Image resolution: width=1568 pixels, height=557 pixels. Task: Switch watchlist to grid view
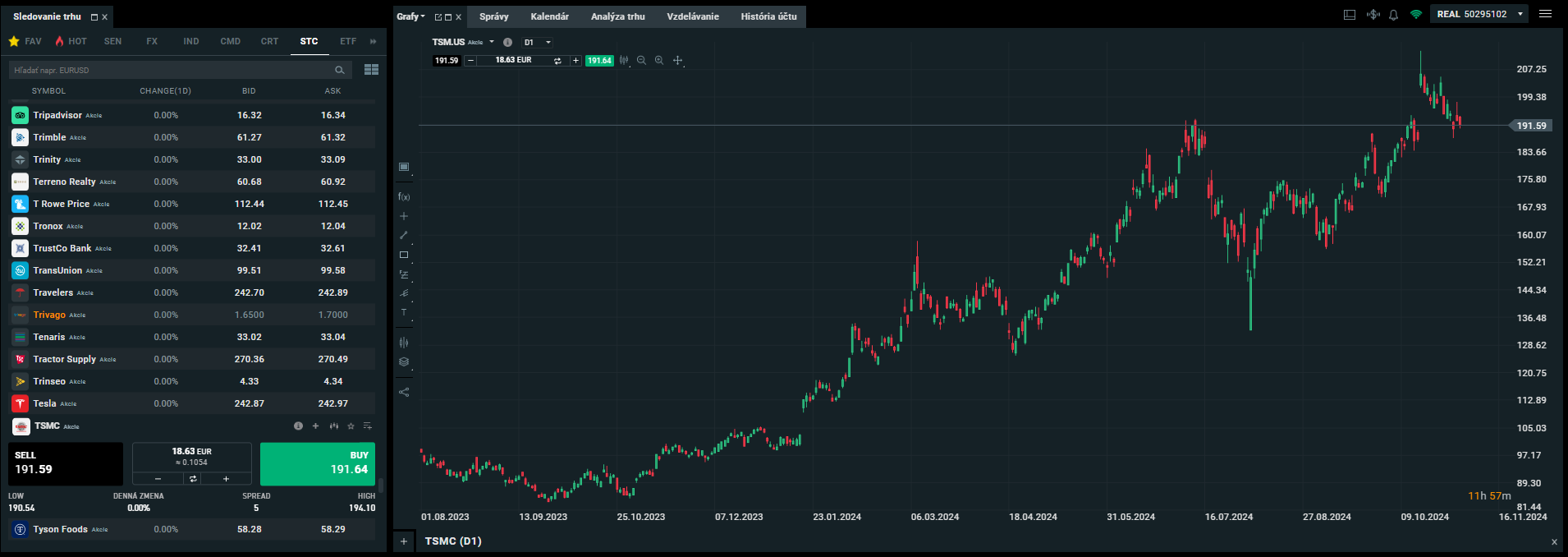pos(371,70)
